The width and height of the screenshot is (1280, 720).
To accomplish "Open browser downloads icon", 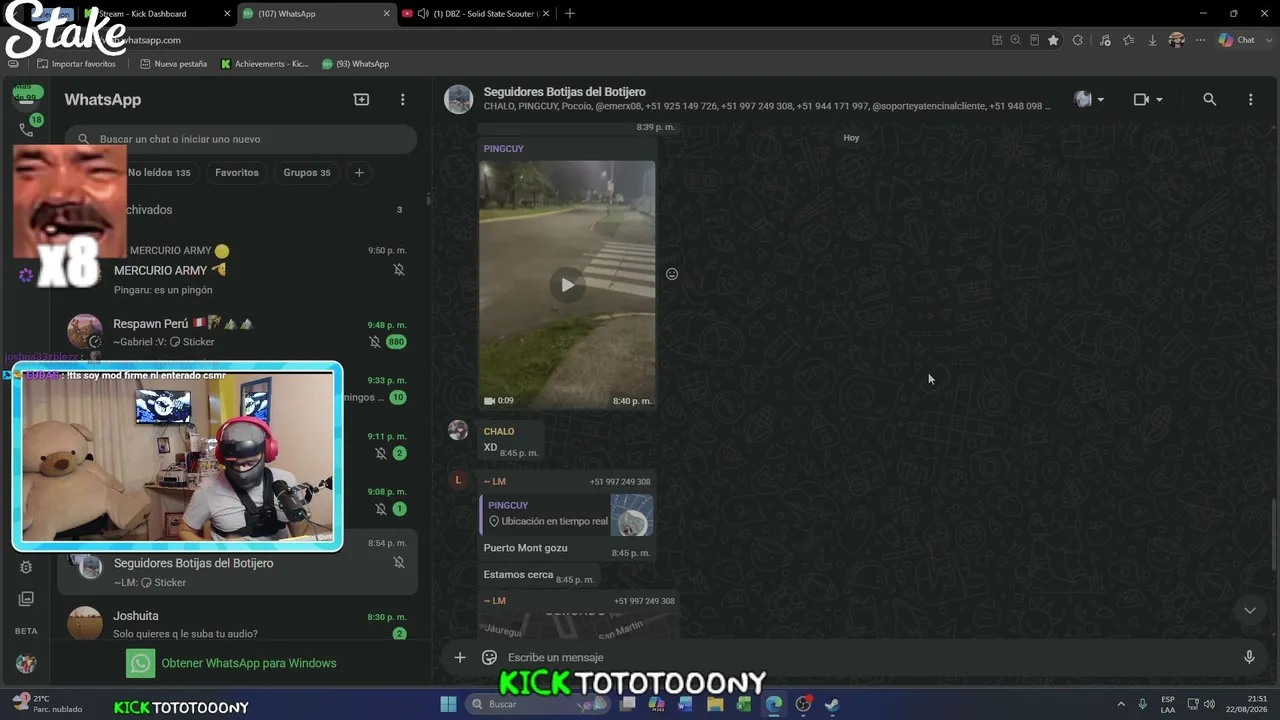I will 1152,40.
